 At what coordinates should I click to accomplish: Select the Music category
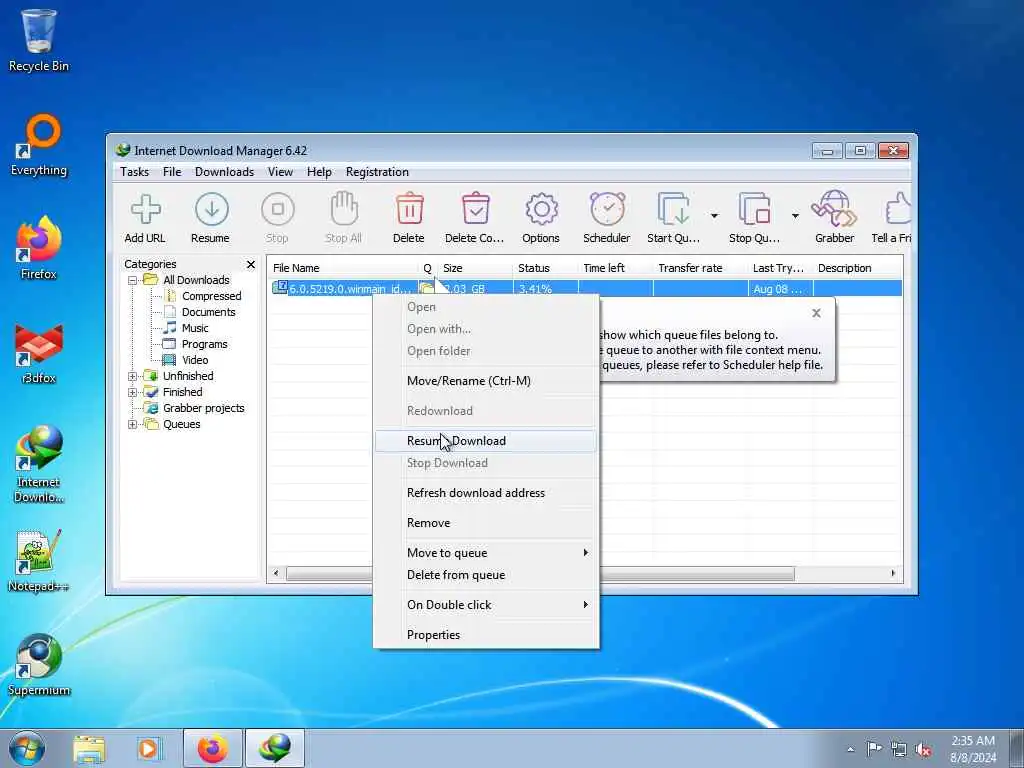pyautogui.click(x=194, y=328)
